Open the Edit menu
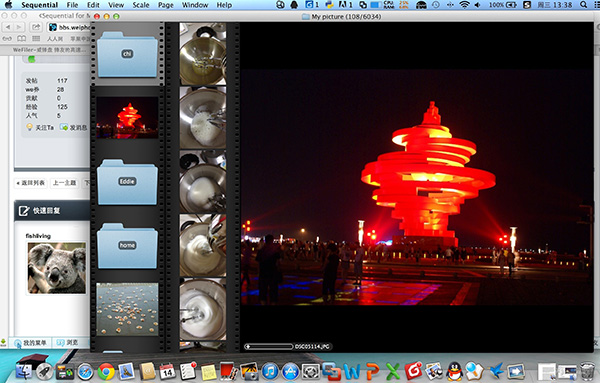This screenshot has height=383, width=600. click(x=93, y=5)
